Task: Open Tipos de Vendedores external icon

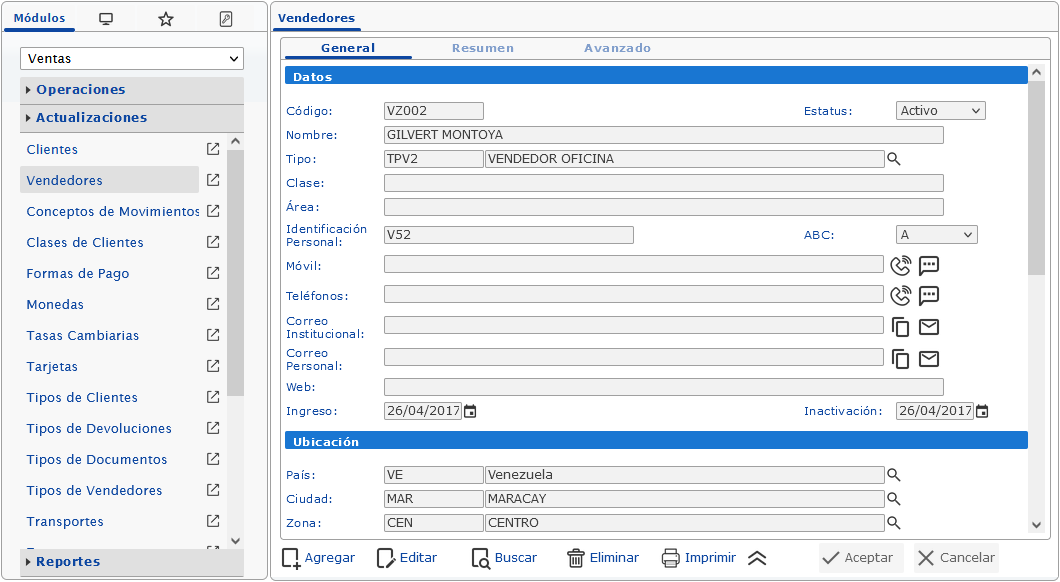Action: coord(213,490)
